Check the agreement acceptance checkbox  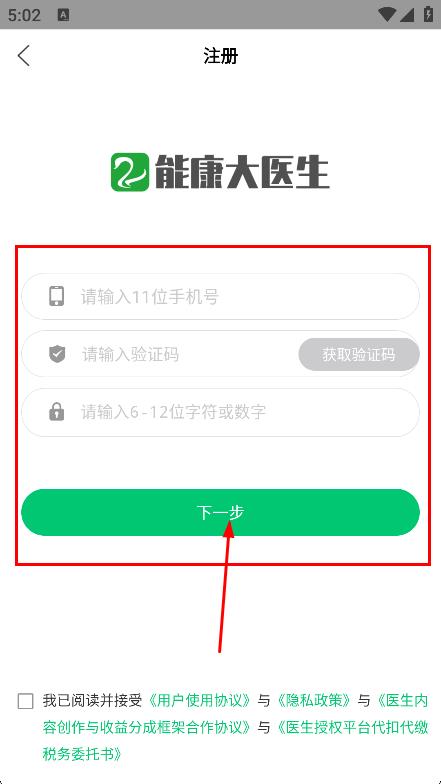[x=26, y=701]
